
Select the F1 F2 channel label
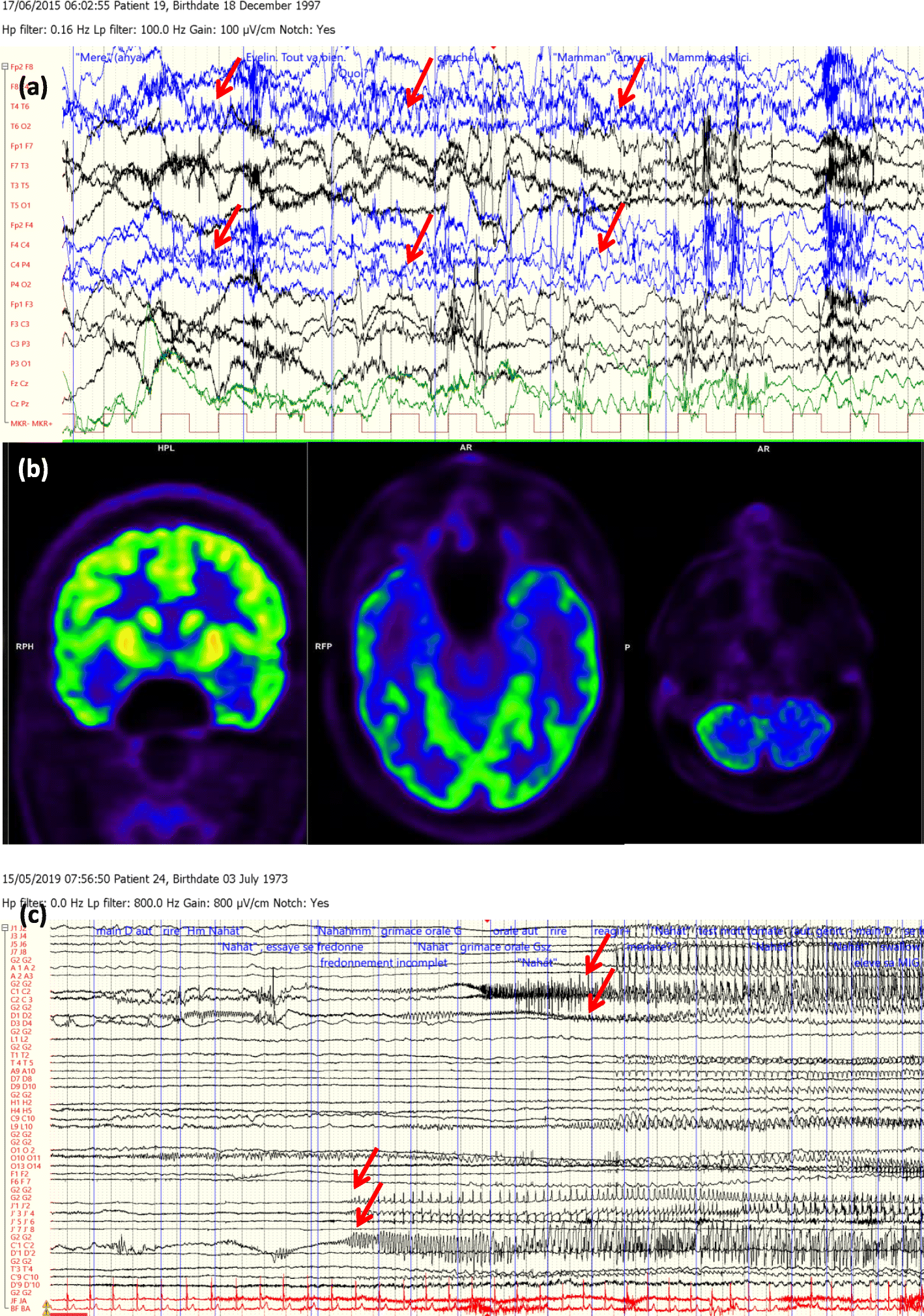click(19, 1174)
